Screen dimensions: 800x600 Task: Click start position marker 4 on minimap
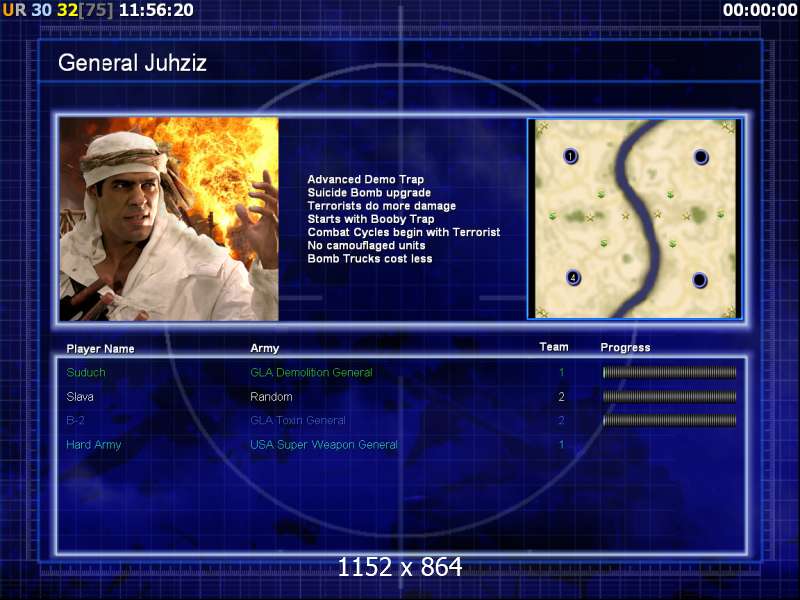point(573,278)
